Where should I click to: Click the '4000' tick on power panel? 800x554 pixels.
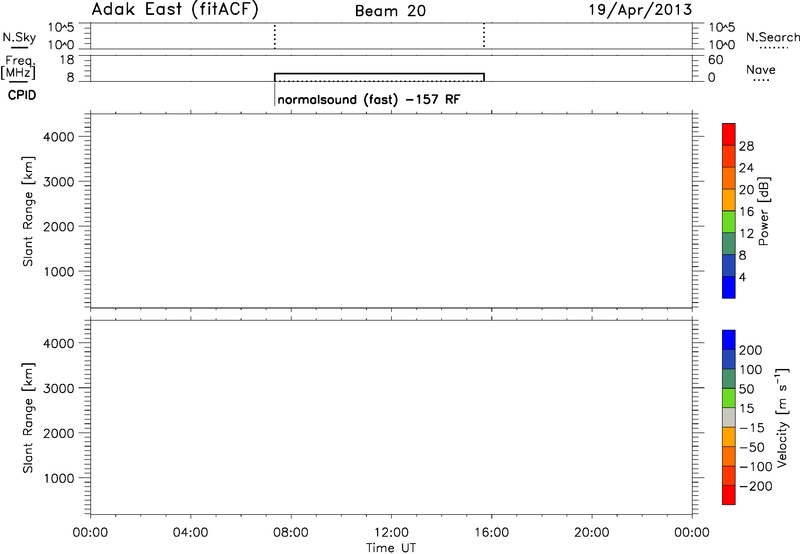click(x=59, y=137)
